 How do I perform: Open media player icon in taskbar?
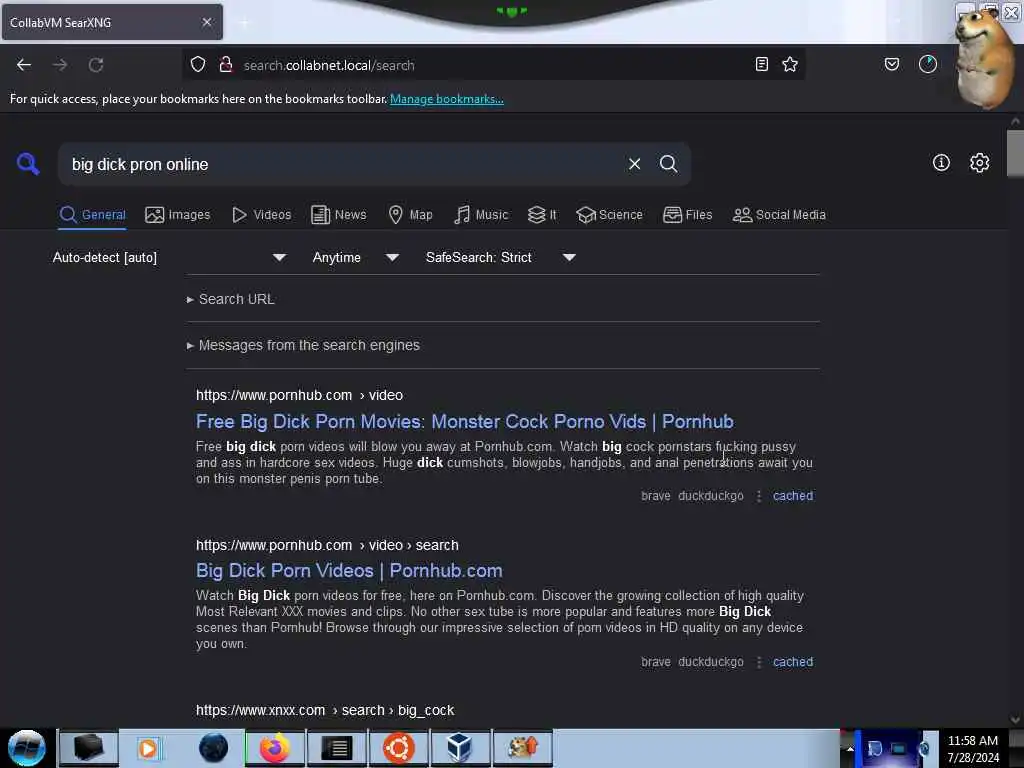coord(149,748)
